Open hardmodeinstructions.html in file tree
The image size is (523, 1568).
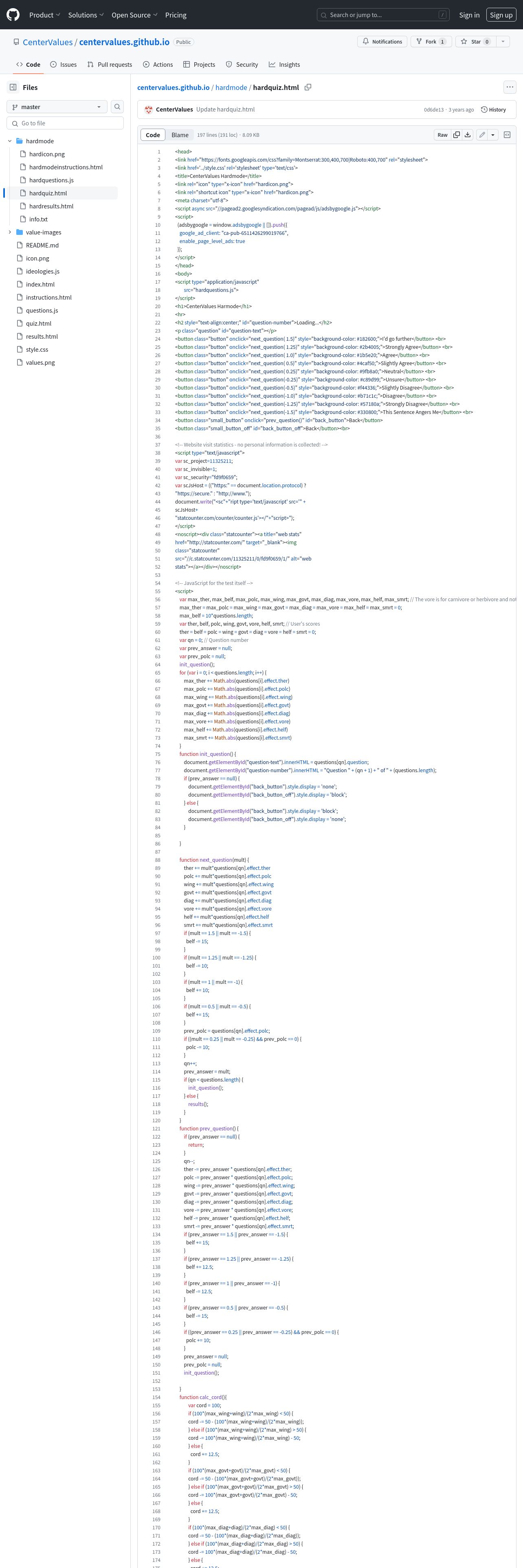66,167
